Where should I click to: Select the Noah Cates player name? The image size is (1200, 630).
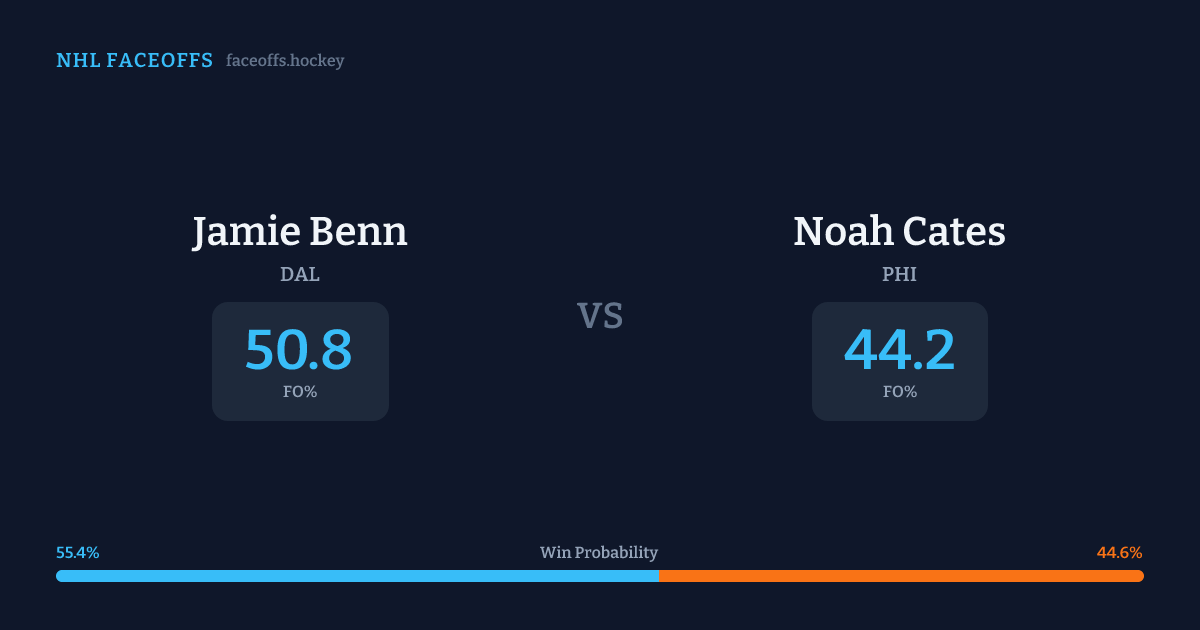click(x=899, y=231)
